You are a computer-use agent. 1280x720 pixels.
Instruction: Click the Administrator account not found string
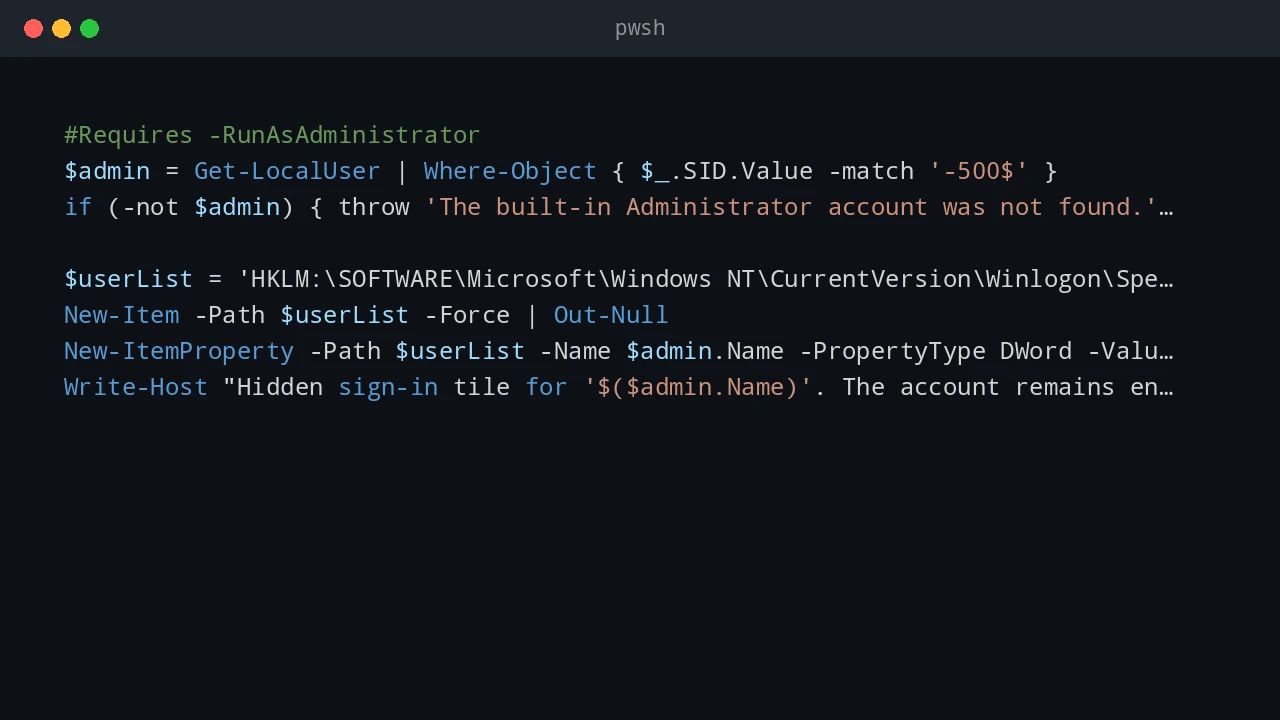click(x=791, y=207)
